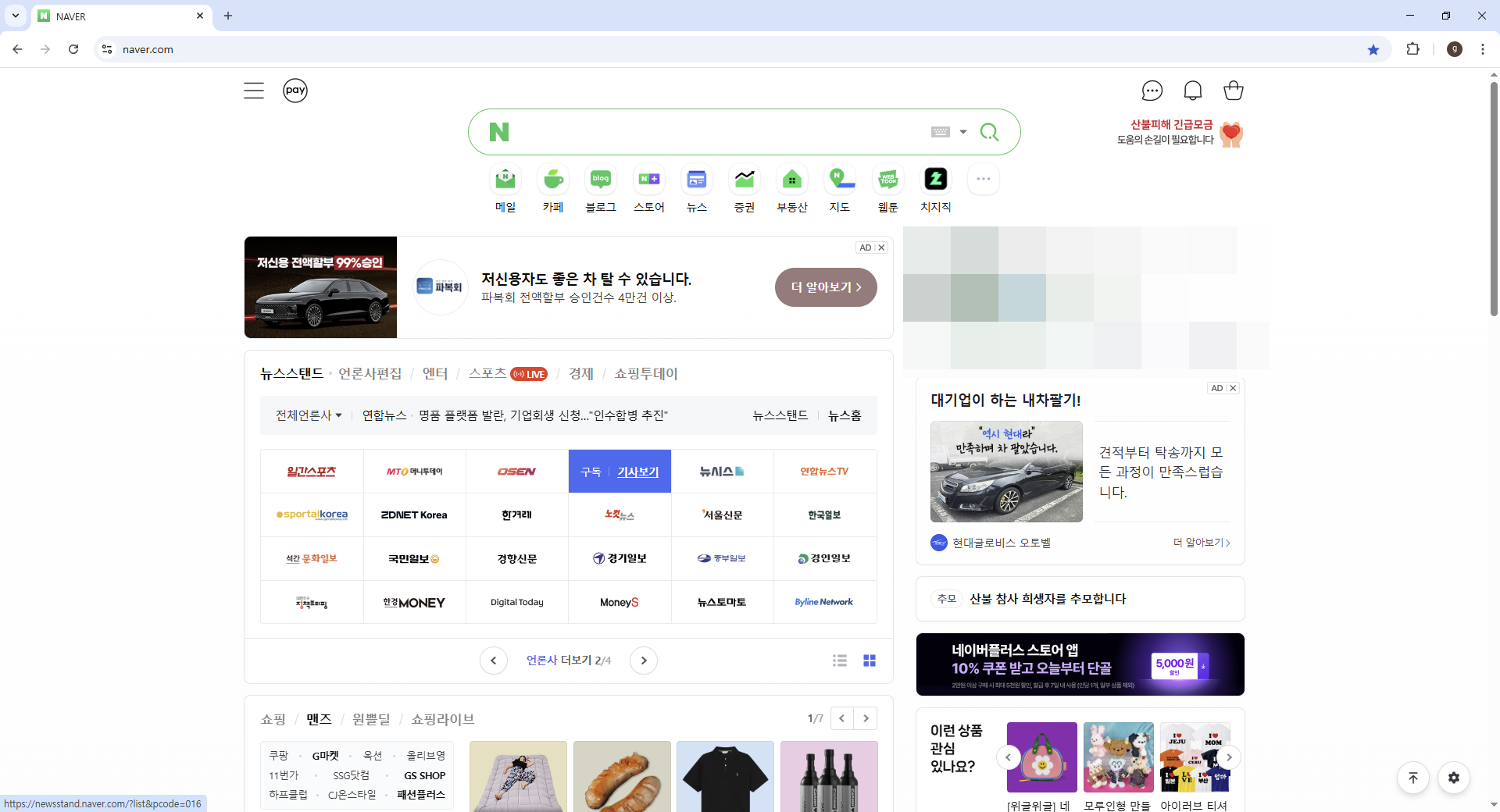The height and width of the screenshot is (812, 1500).
Task: Go to previous shopping page arrow
Action: point(841,718)
